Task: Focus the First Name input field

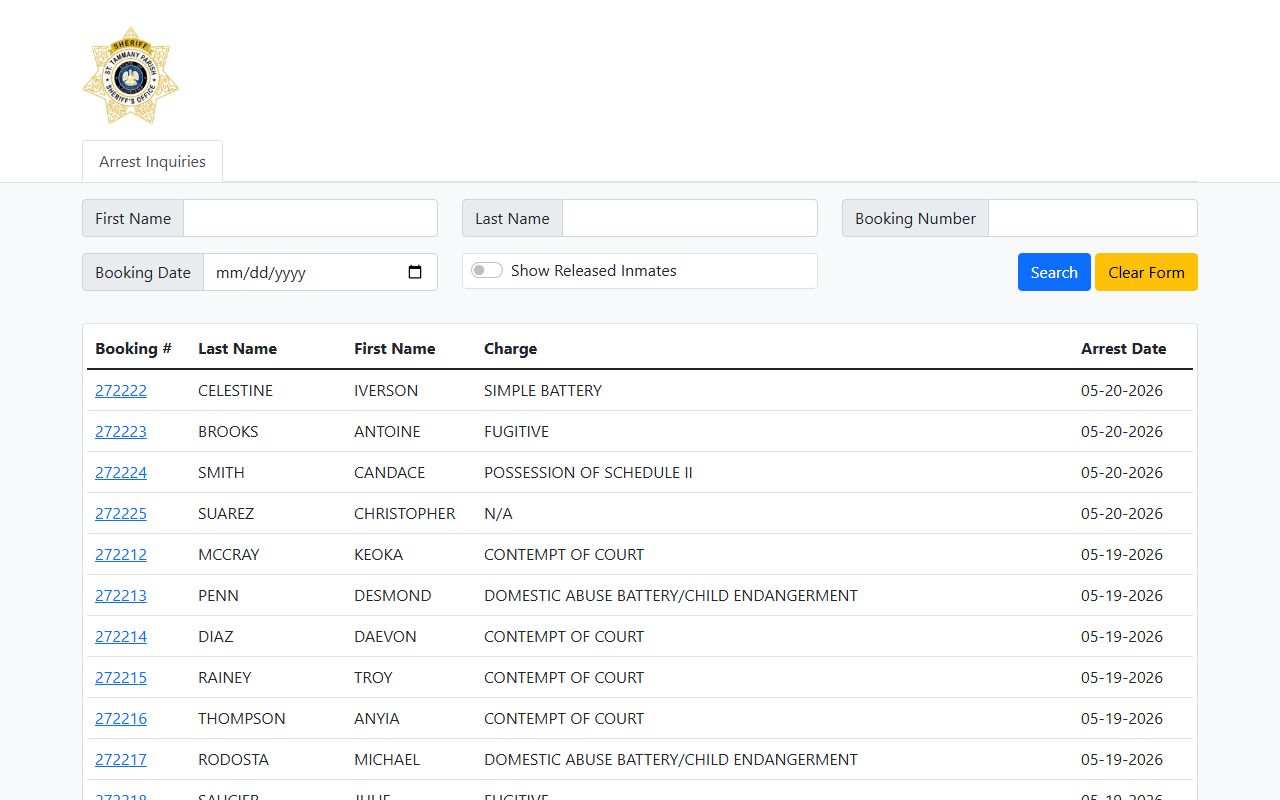Action: pos(310,218)
